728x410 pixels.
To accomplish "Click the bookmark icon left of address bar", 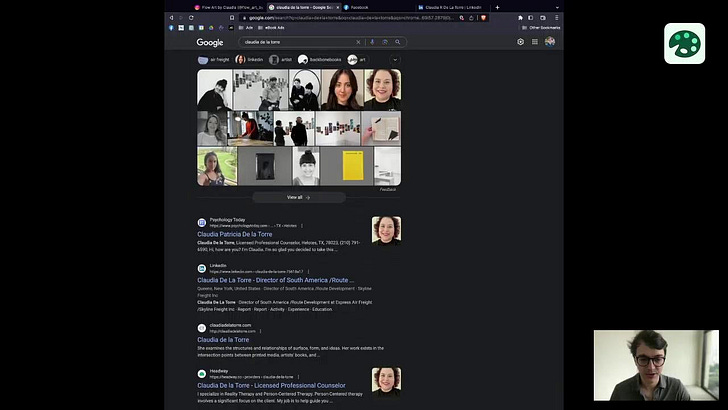I will (x=232, y=18).
